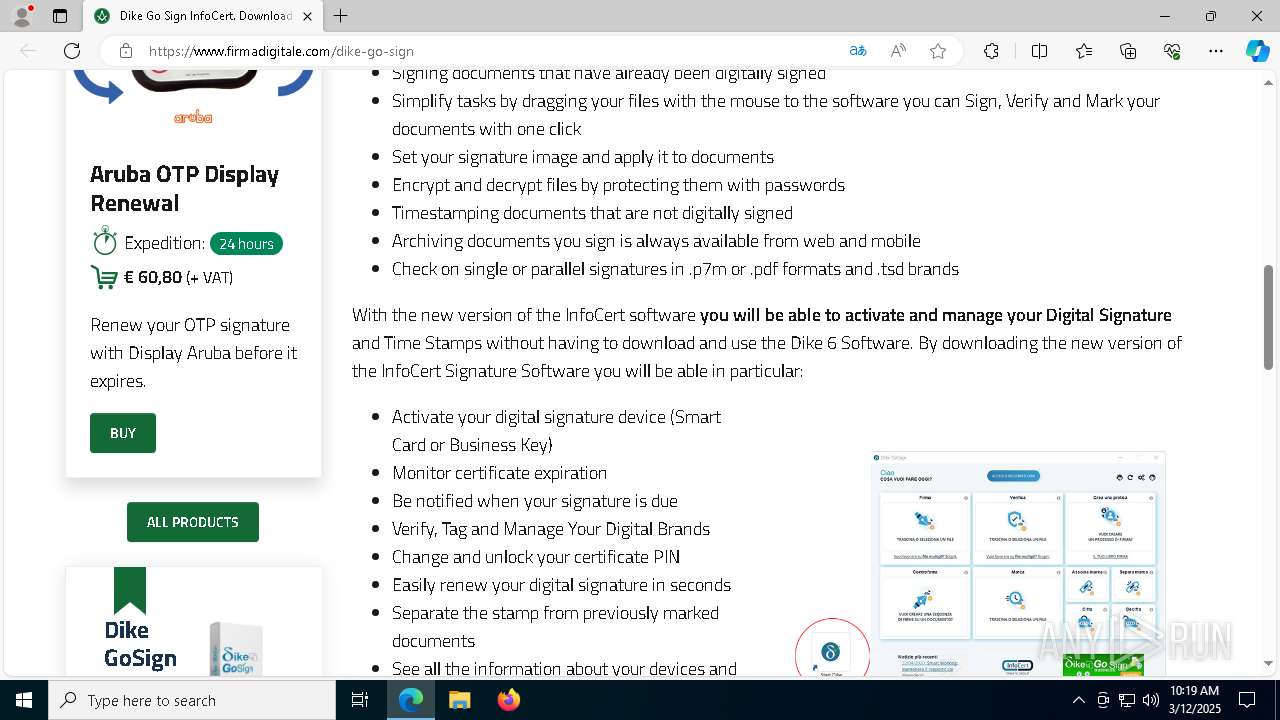Click the Dike GoSign software screenshot

click(x=1019, y=563)
